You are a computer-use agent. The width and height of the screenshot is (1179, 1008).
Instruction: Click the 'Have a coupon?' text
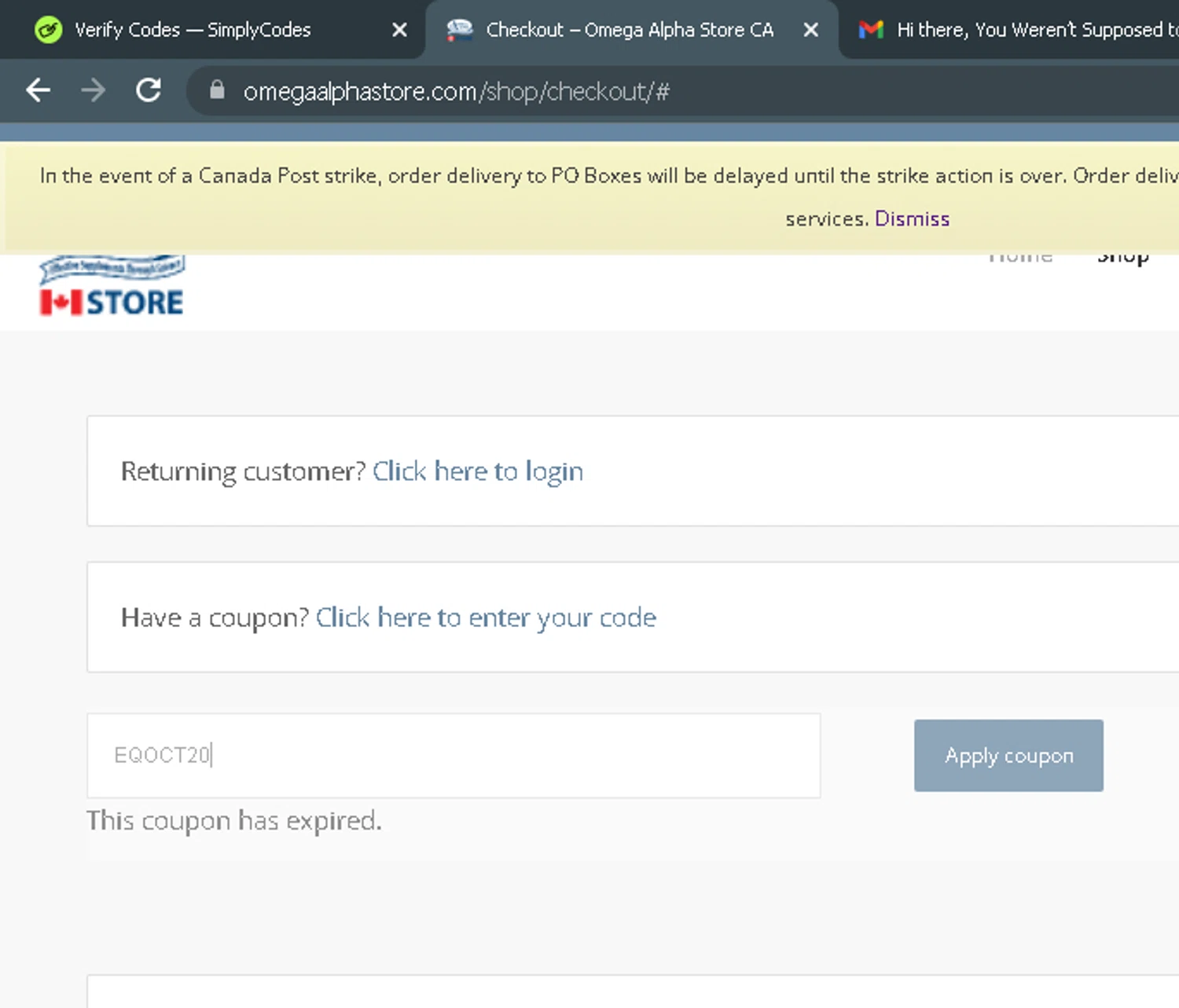tap(215, 618)
